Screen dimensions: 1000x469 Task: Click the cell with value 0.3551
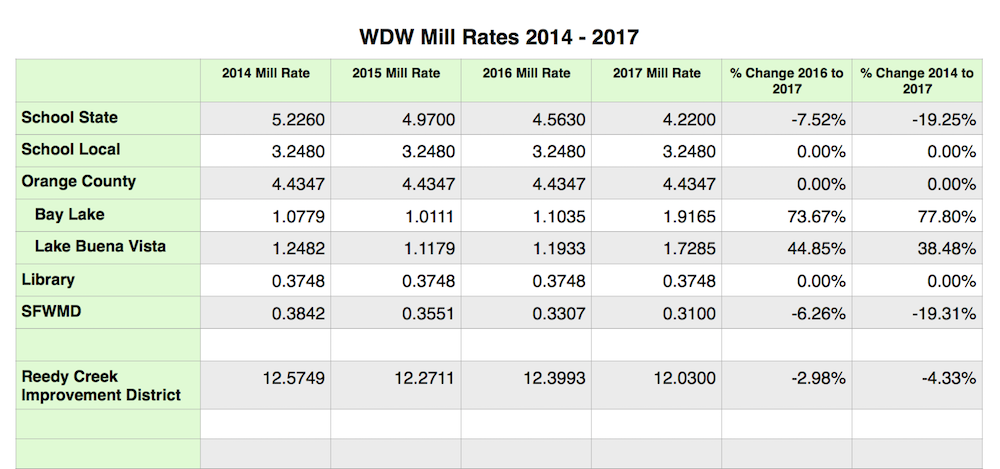click(x=396, y=313)
